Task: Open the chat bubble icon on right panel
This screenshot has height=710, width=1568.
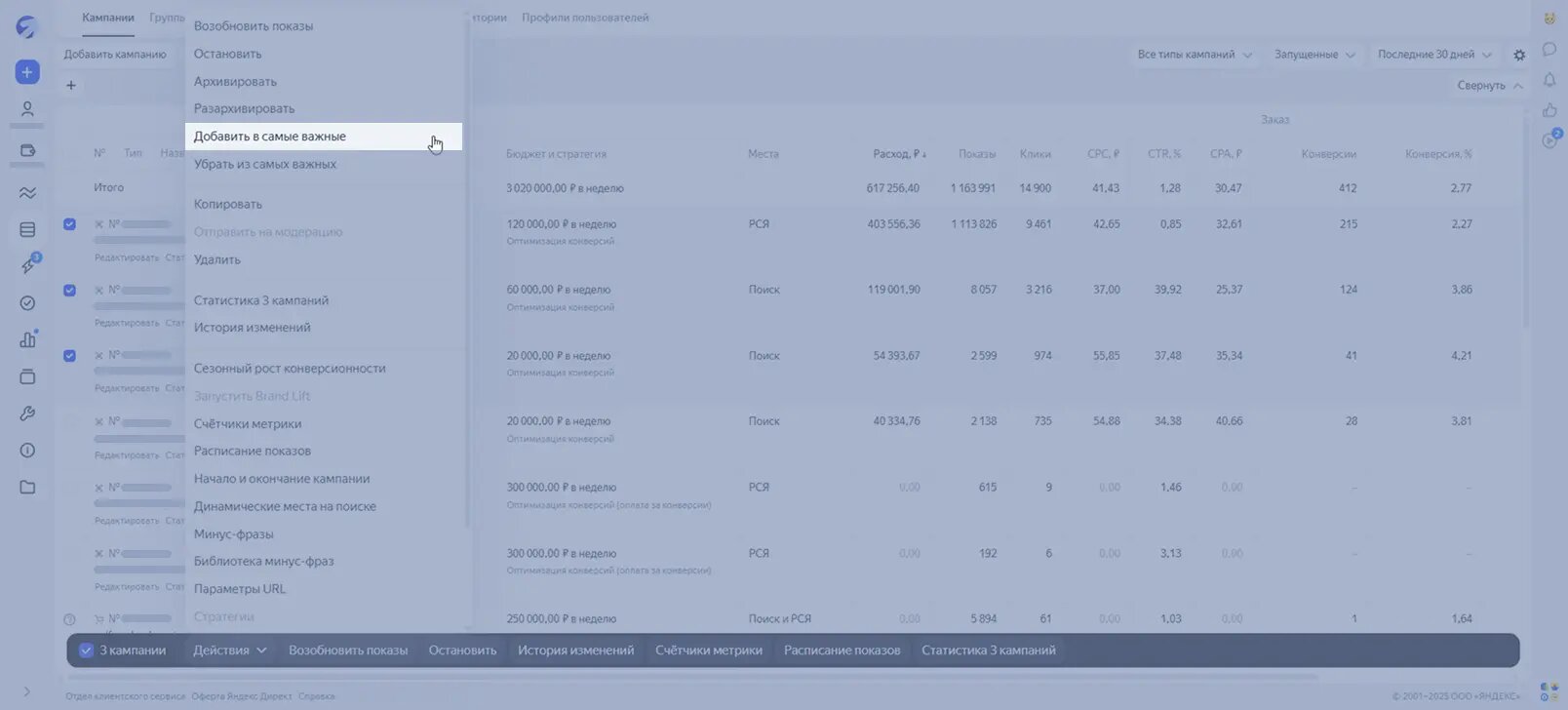Action: click(x=1549, y=49)
